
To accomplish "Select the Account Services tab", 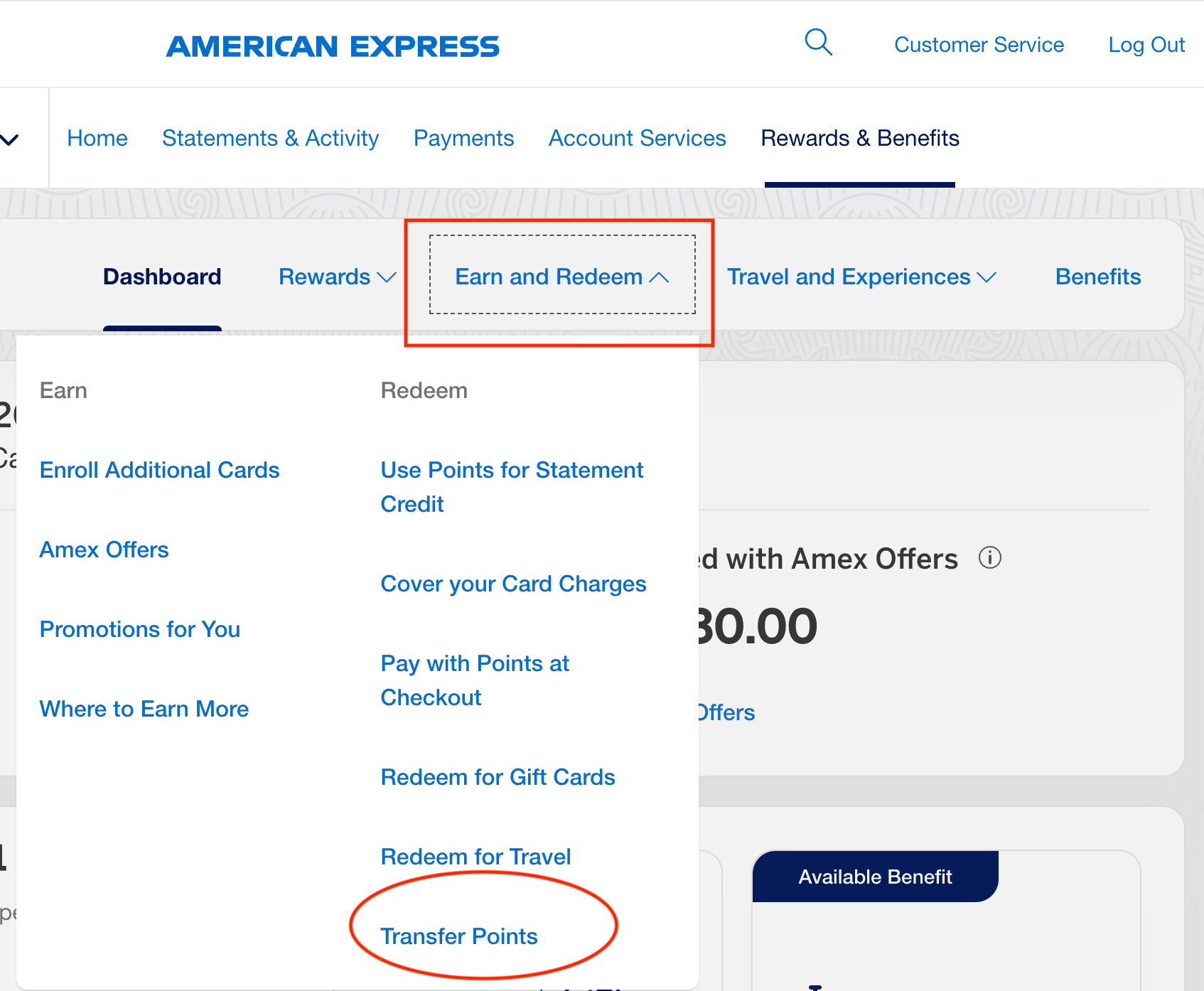I will click(637, 138).
